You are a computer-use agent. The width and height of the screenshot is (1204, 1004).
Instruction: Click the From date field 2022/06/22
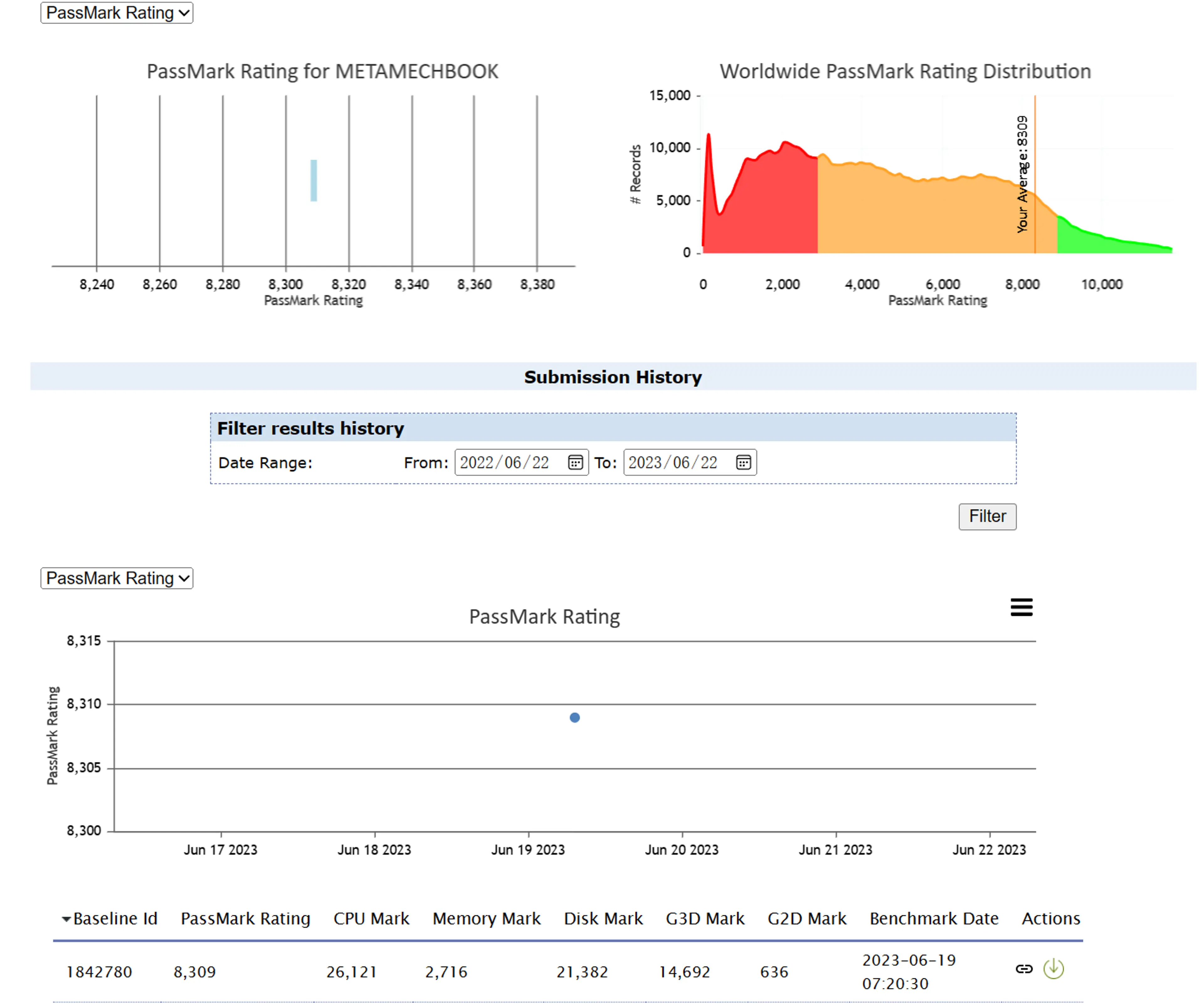click(521, 463)
